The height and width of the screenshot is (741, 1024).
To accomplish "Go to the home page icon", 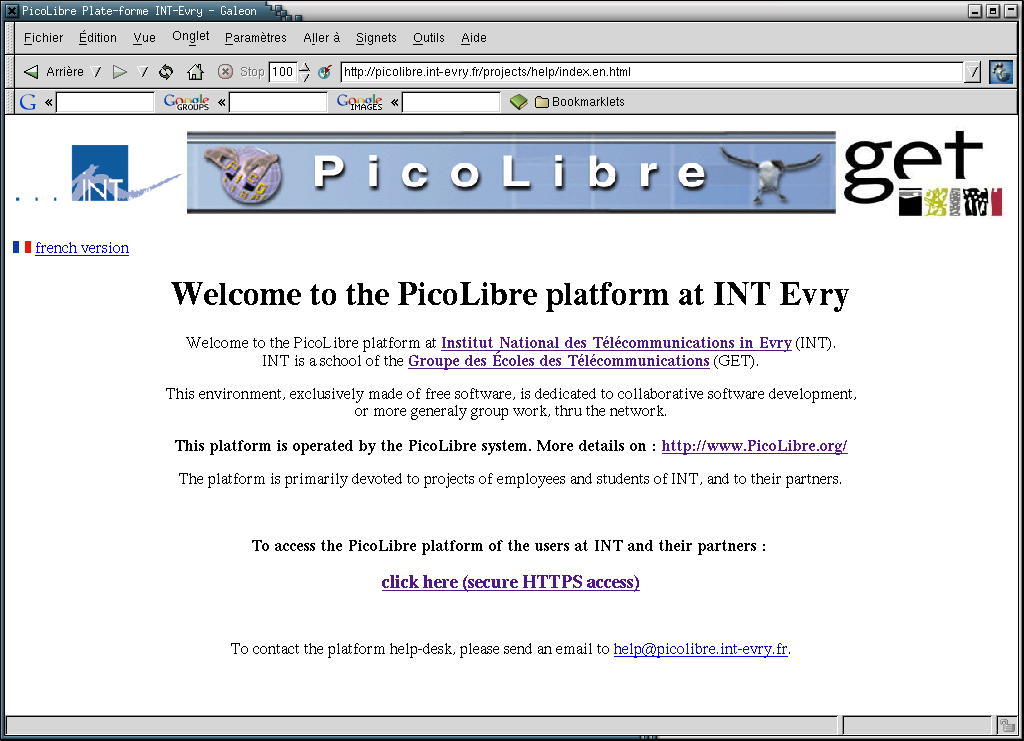I will [x=195, y=72].
